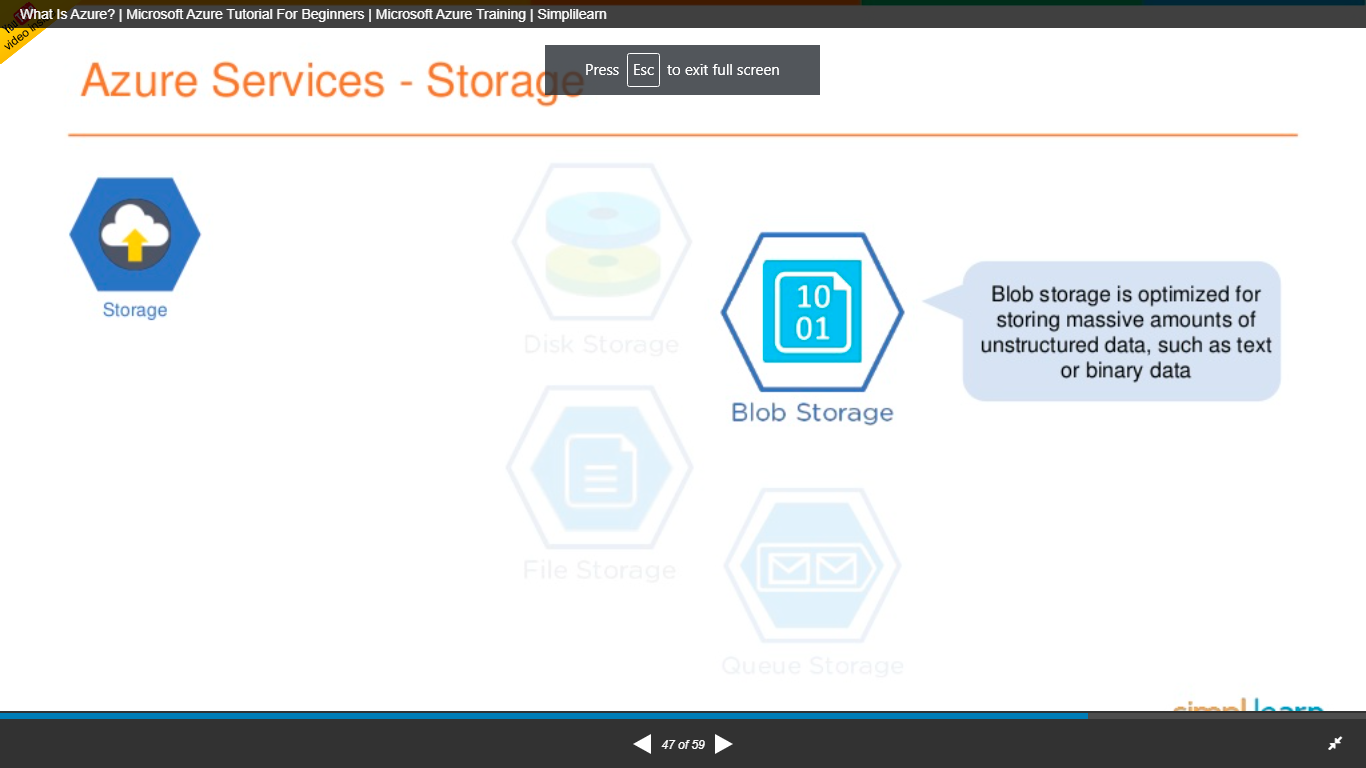The width and height of the screenshot is (1366, 768).
Task: Click the blue Storage cloud hexagon icon
Action: 135,235
